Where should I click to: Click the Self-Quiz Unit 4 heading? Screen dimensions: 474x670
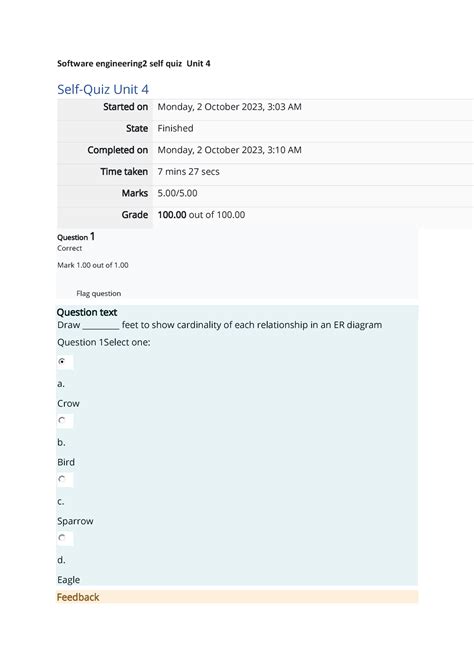103,89
